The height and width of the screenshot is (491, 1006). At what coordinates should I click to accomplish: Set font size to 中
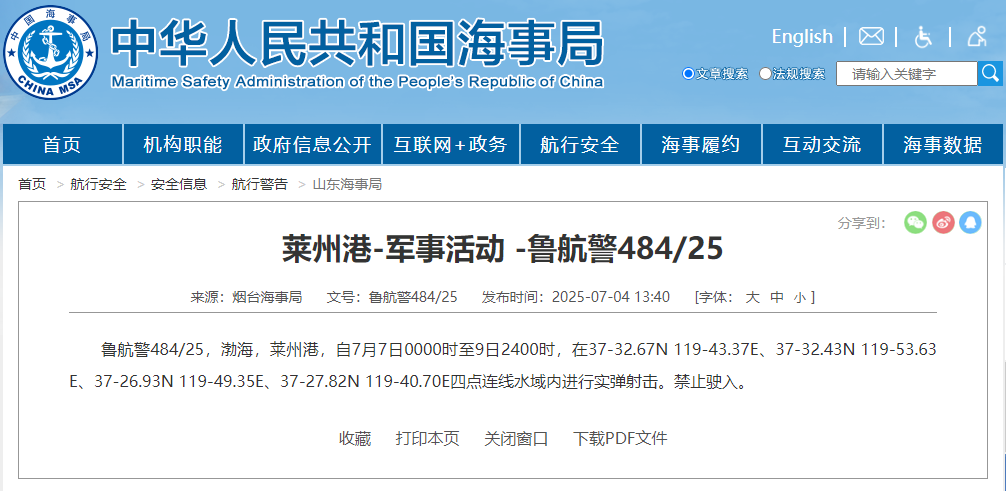pos(776,297)
